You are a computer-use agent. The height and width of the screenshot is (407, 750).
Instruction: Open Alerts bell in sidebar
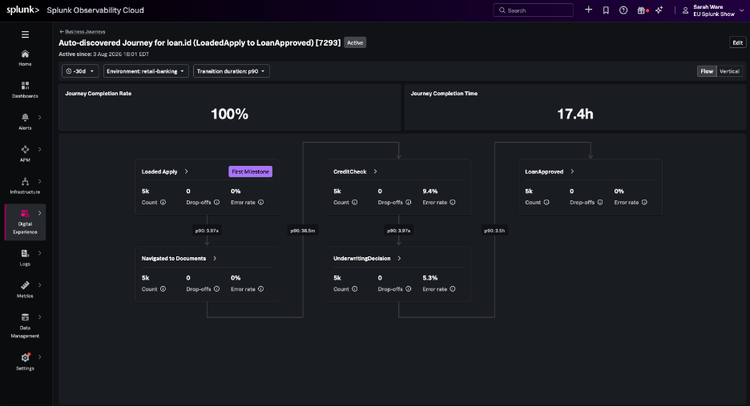[25, 121]
